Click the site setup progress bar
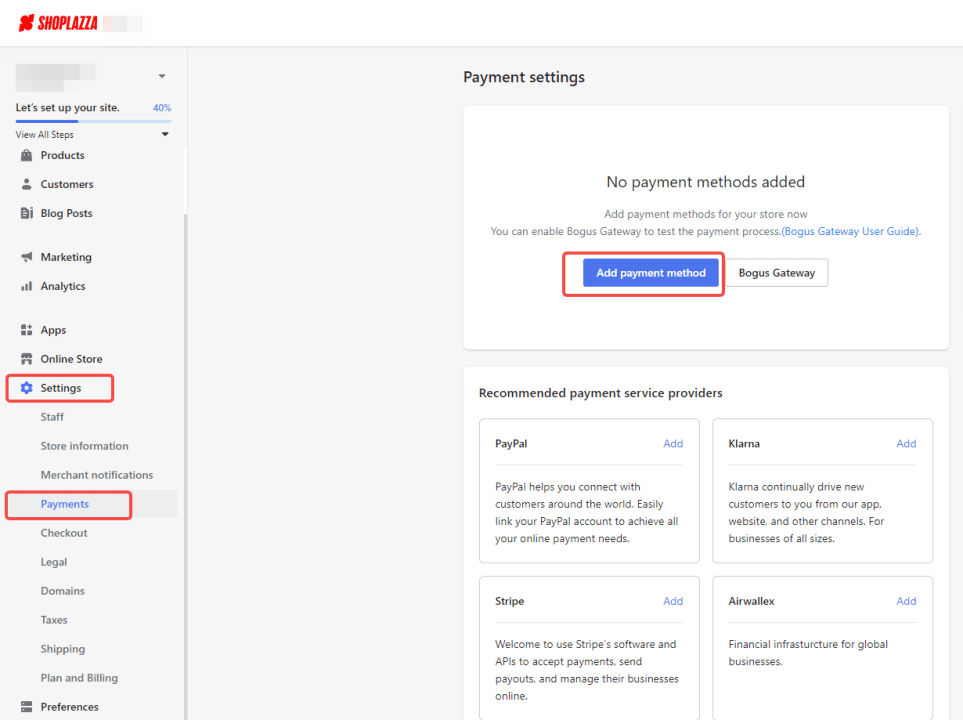963x720 pixels. click(93, 122)
